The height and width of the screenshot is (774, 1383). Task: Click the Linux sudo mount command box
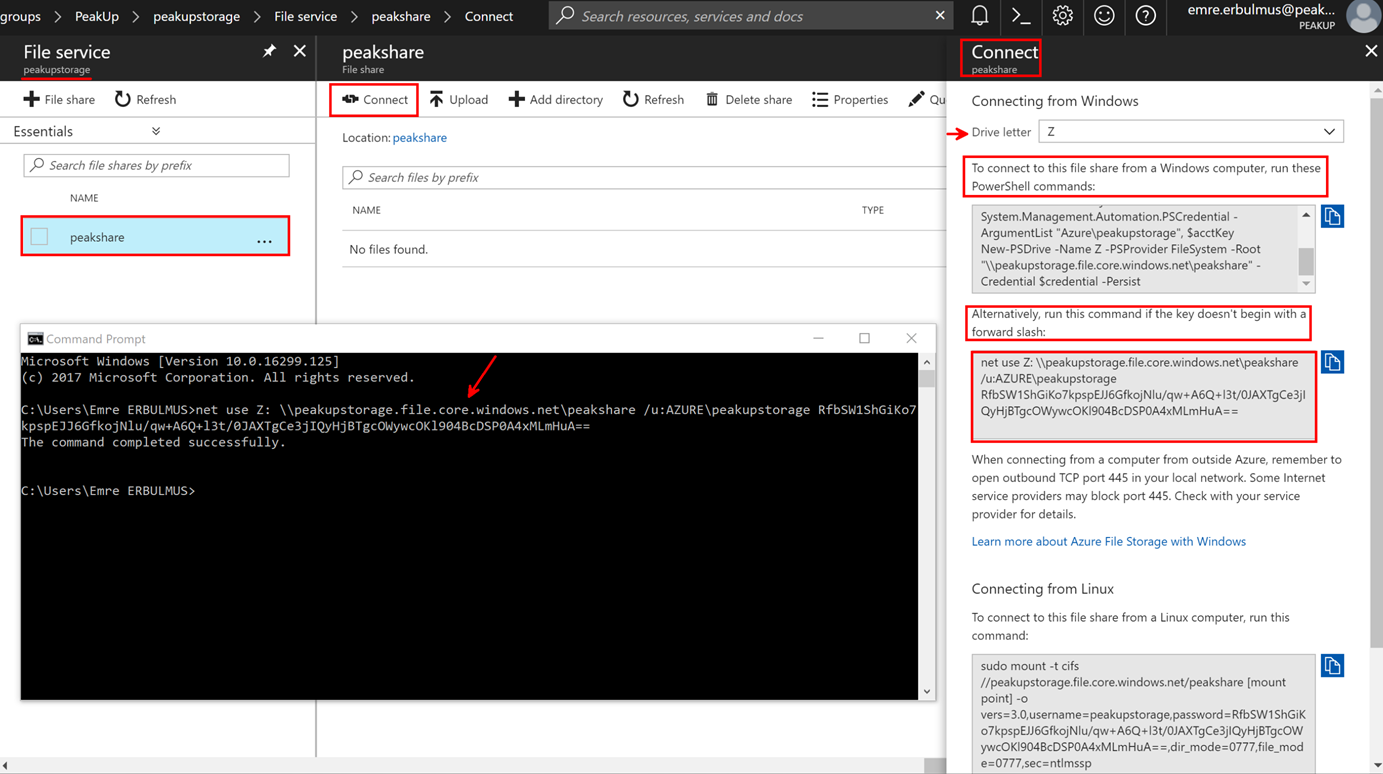[1143, 714]
